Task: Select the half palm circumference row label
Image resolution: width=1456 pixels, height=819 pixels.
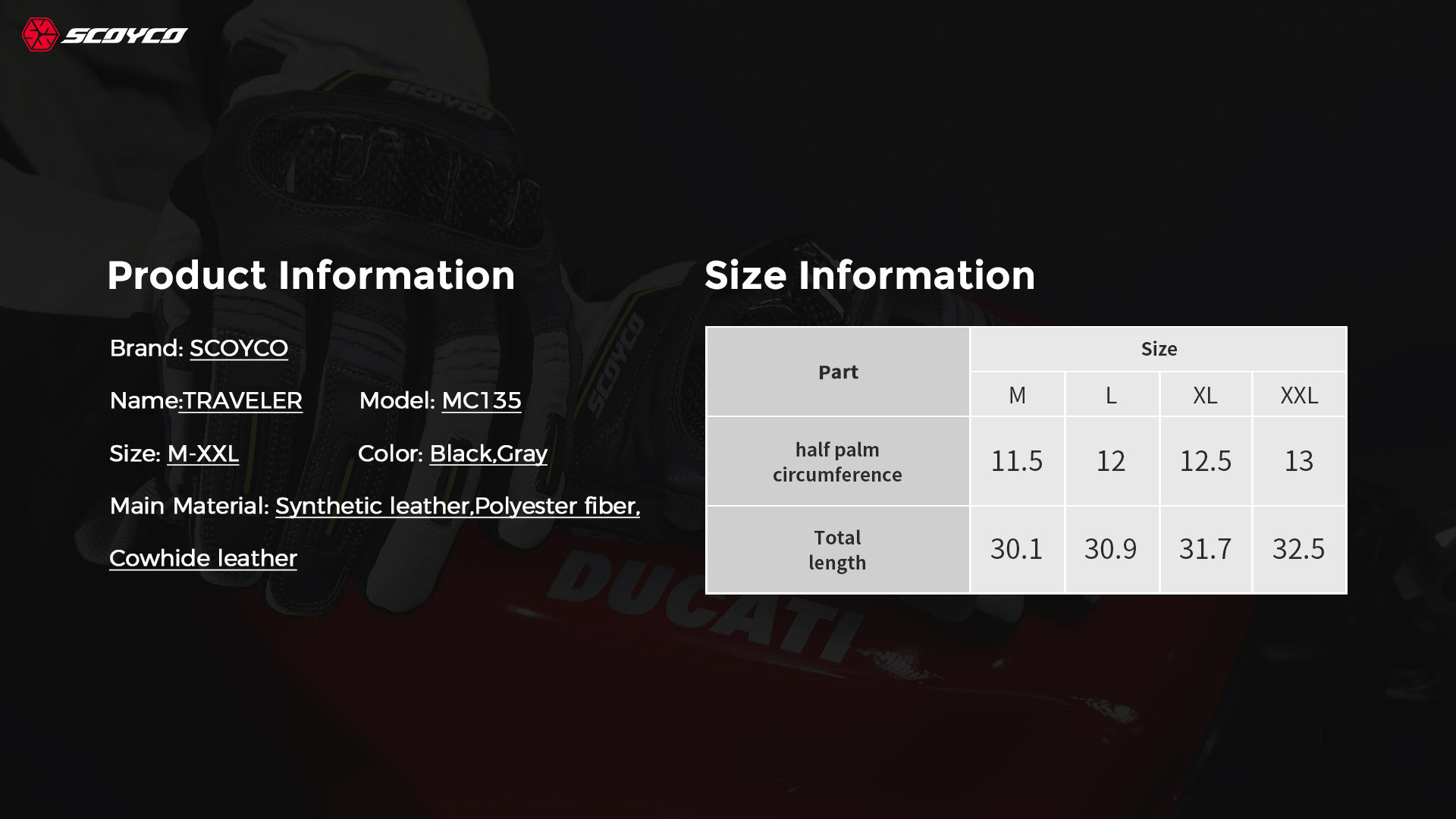Action: (x=837, y=461)
